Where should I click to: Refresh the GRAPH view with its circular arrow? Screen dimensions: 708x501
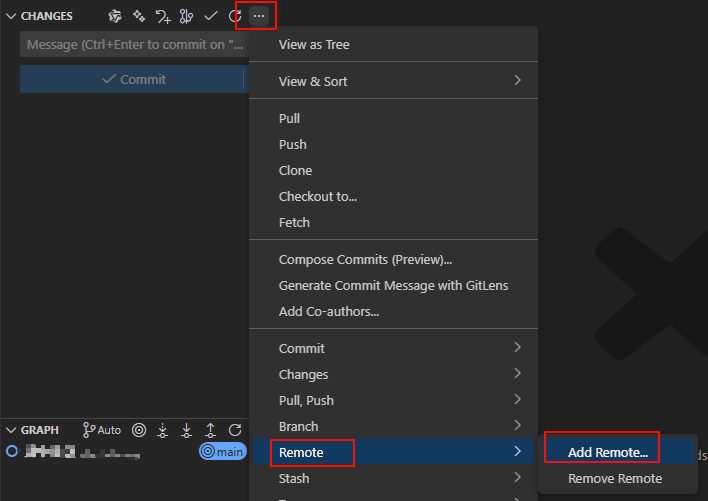point(235,430)
